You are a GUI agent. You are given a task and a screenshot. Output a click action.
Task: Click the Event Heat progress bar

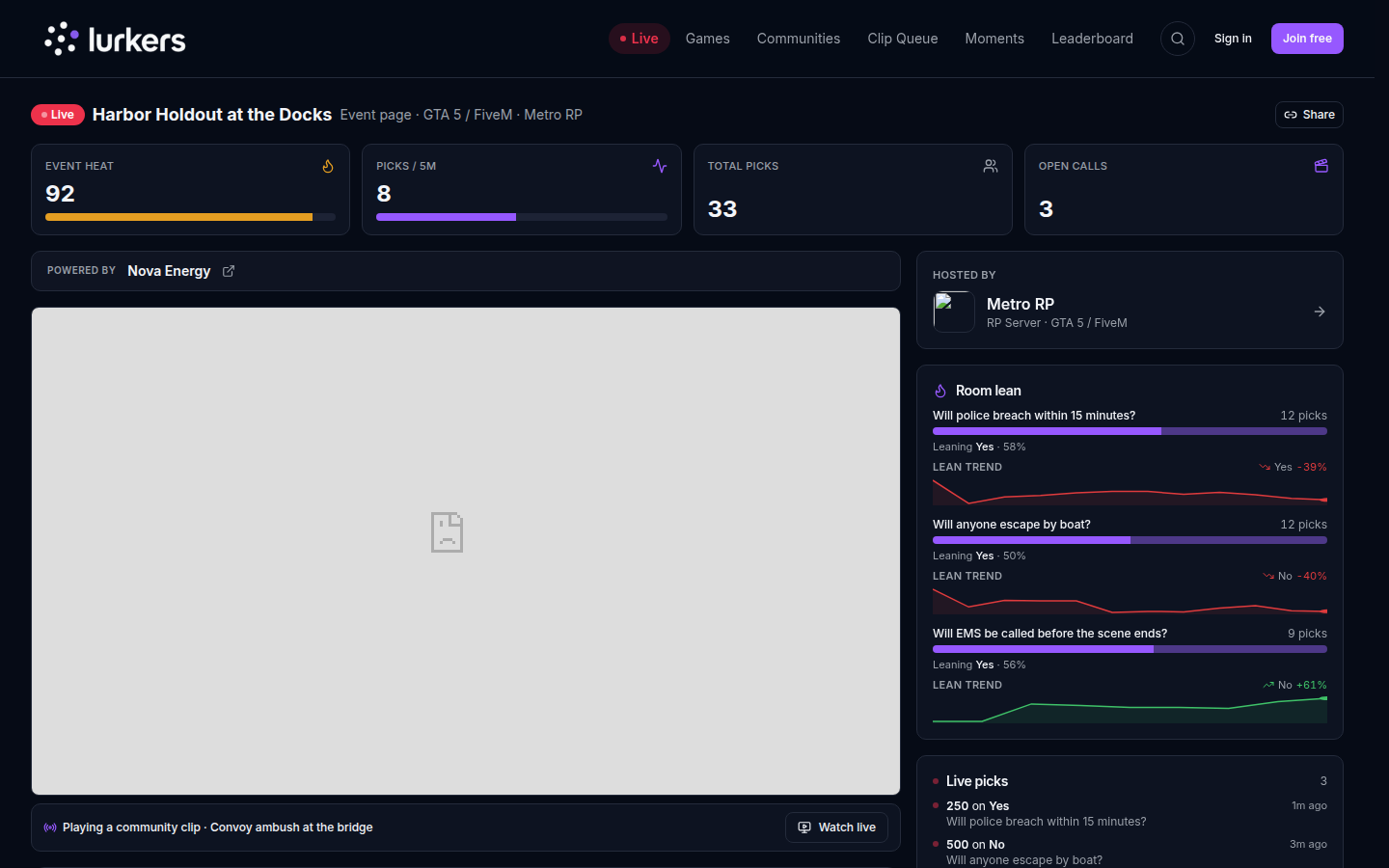pyautogui.click(x=190, y=217)
